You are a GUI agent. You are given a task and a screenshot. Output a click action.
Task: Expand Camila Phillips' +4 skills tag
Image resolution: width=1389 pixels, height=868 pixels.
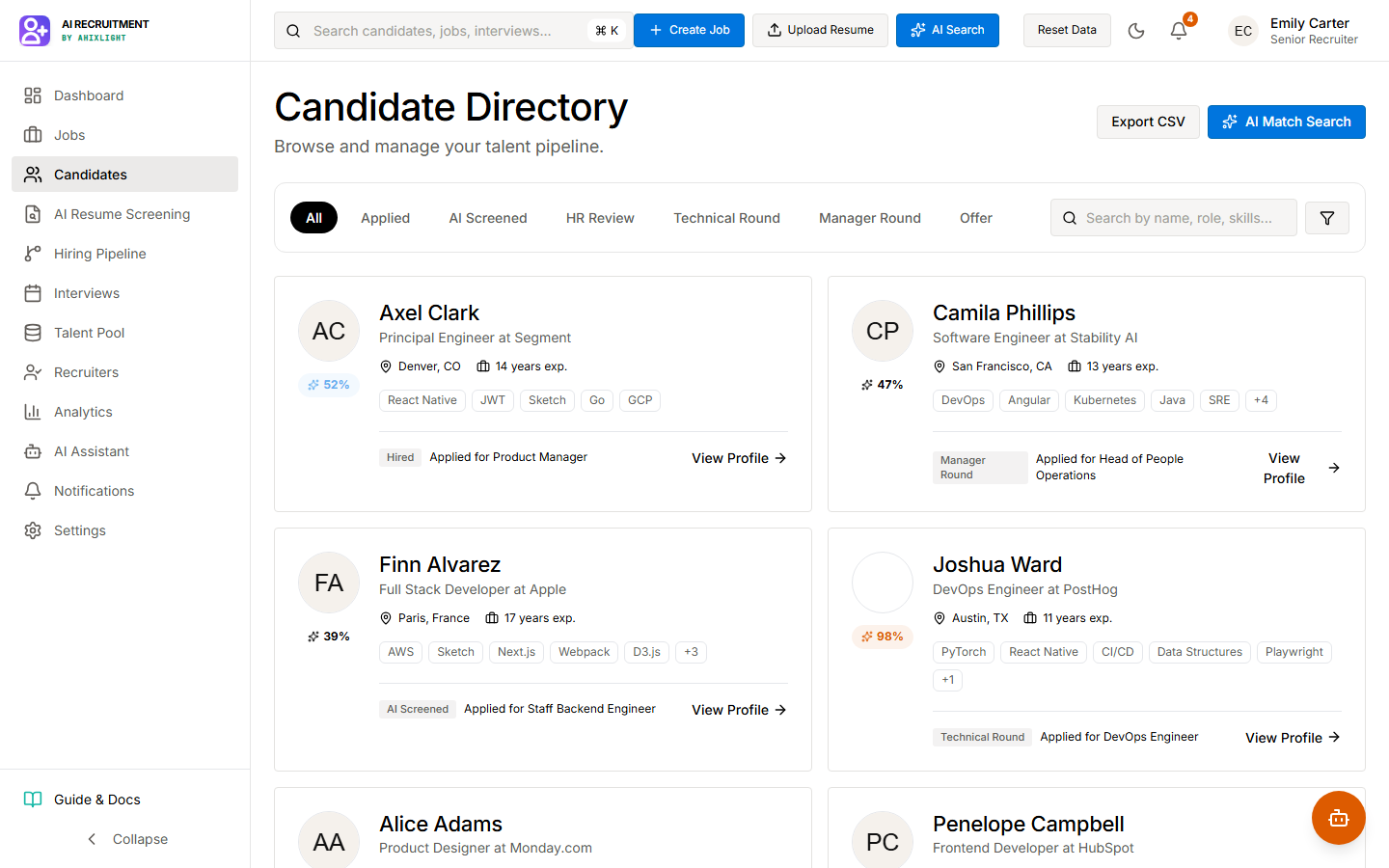(x=1261, y=400)
